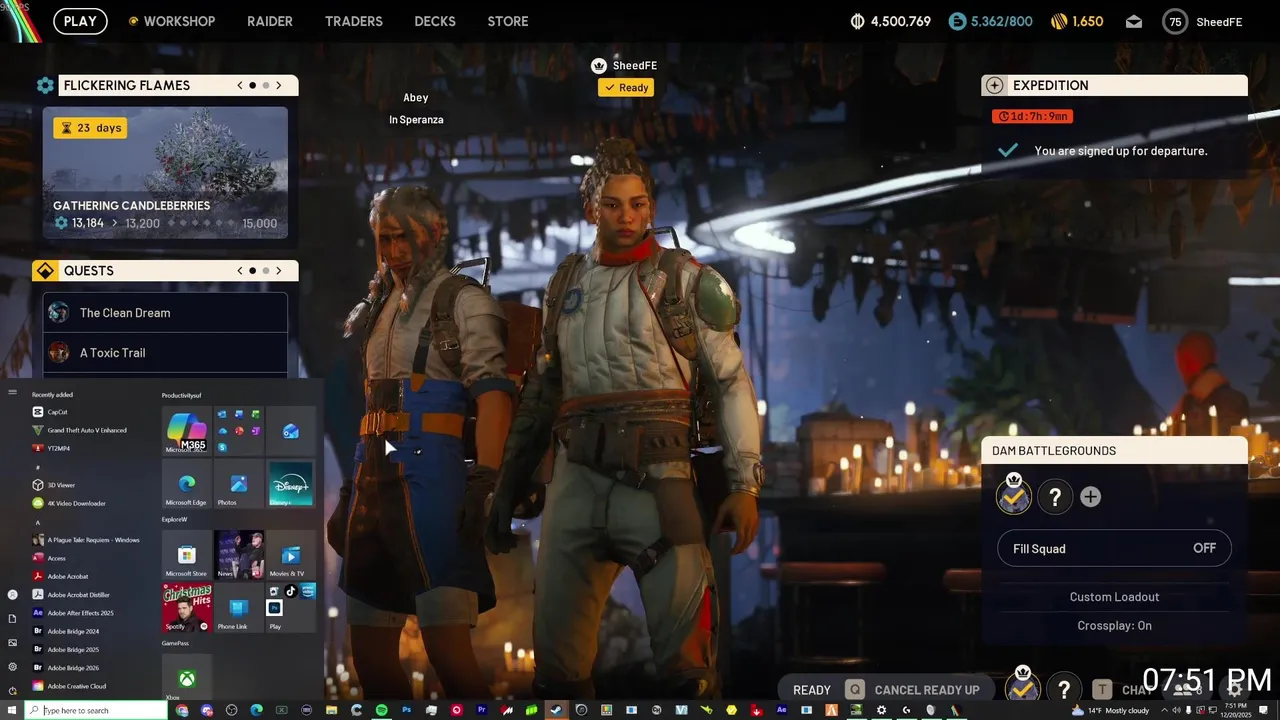
Task: Open the RAIDER tab
Action: [x=270, y=21]
